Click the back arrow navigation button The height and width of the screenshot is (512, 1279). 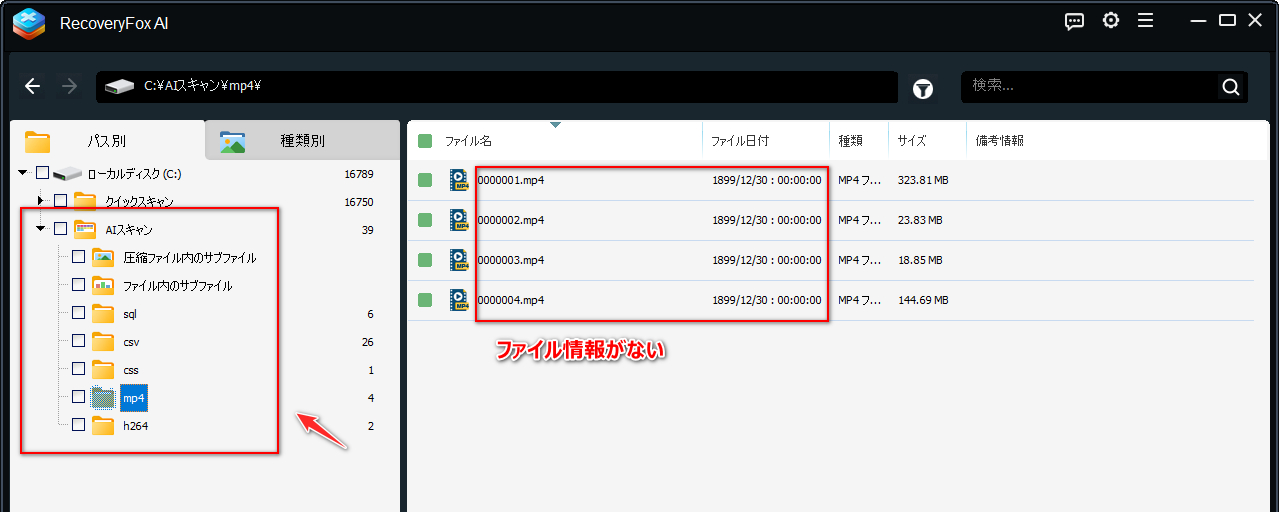click(32, 87)
